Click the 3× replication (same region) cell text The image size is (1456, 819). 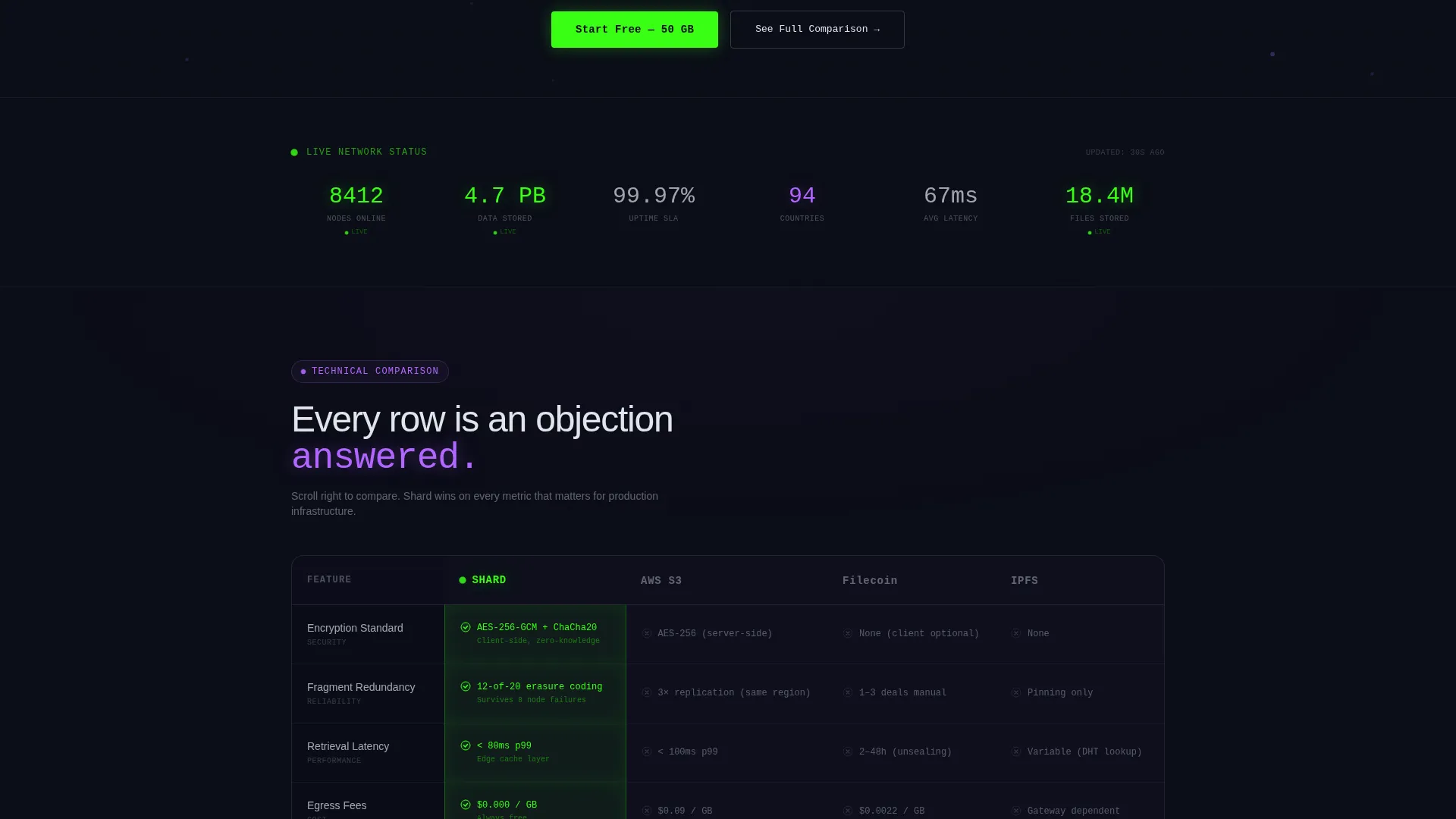[x=734, y=693]
